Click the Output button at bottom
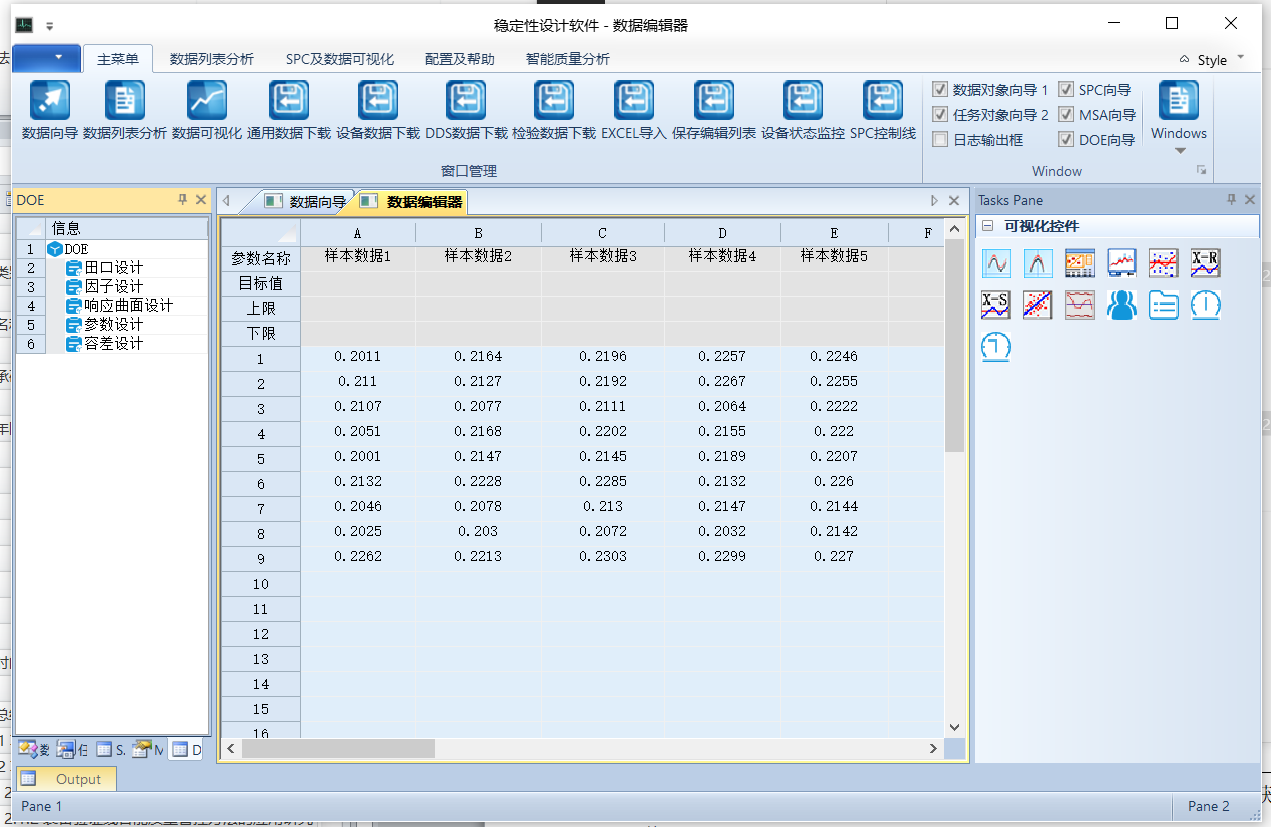 point(67,779)
